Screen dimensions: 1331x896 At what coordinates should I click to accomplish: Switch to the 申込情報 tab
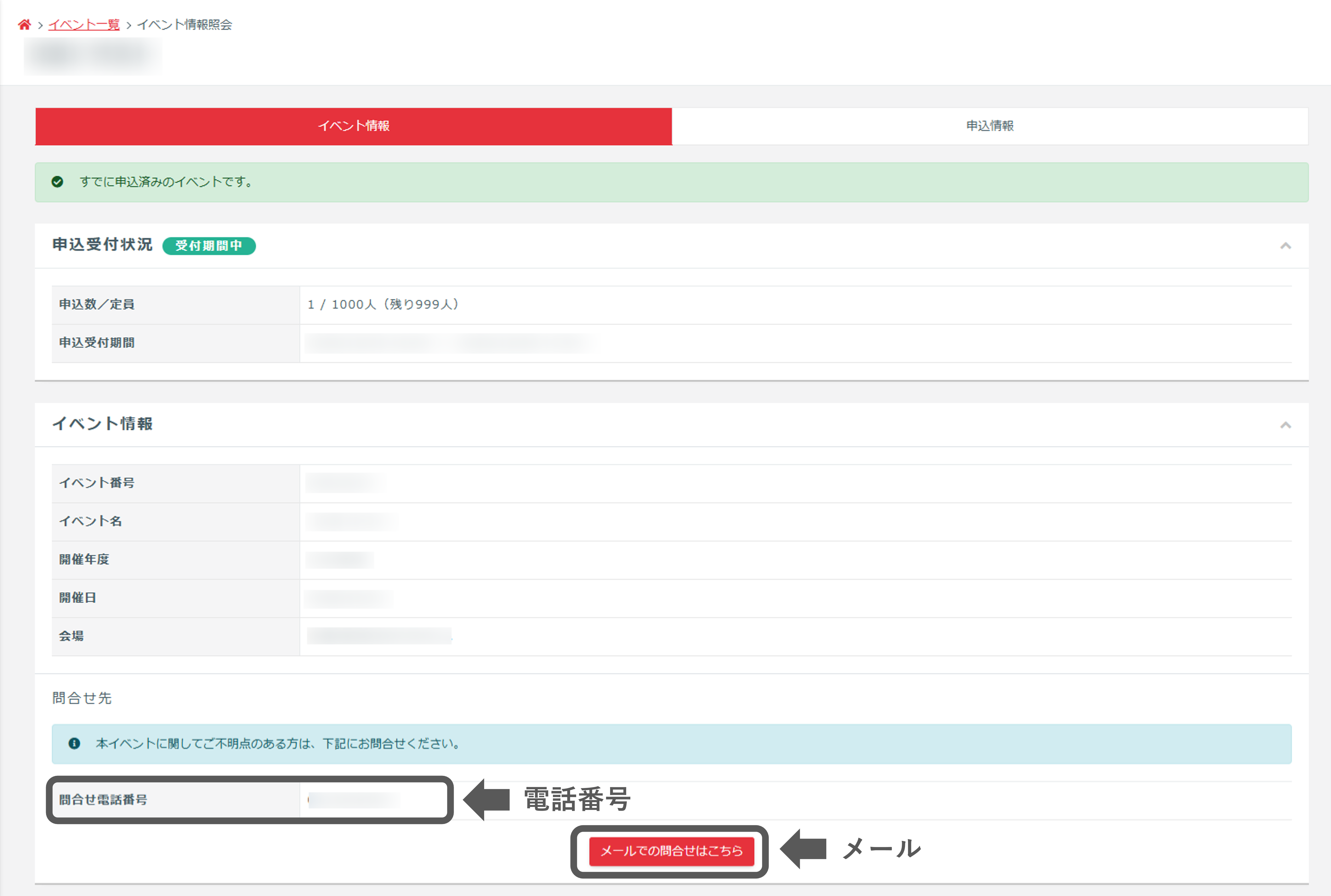(x=989, y=126)
